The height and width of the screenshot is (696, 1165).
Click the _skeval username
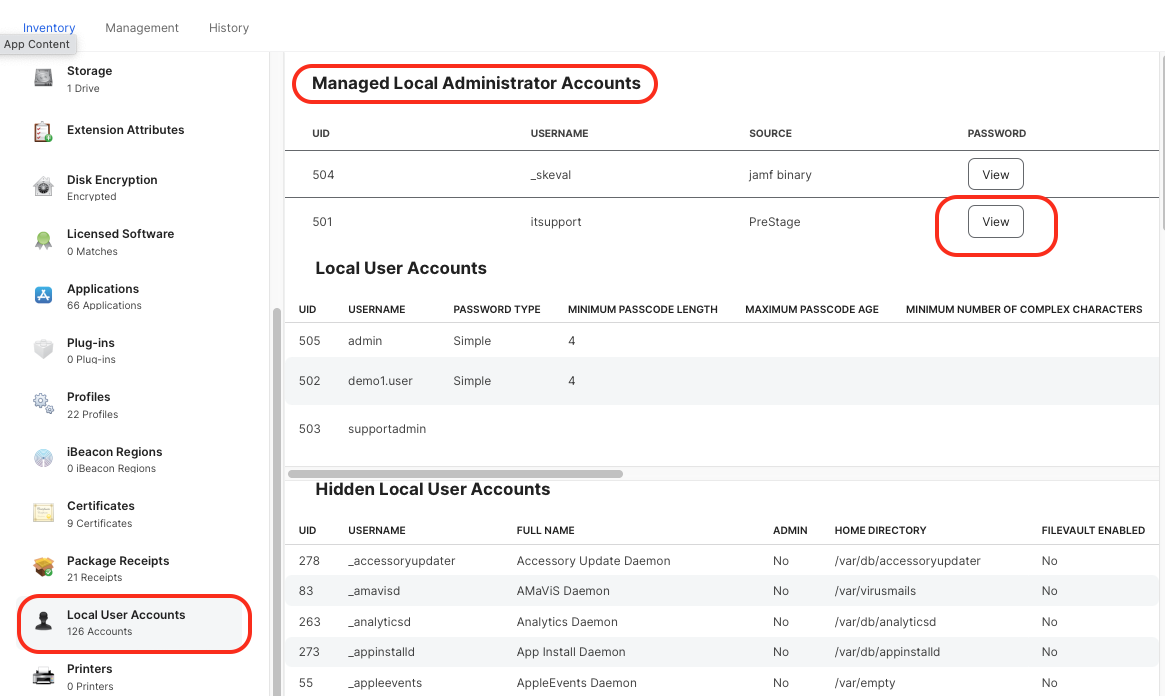[551, 175]
